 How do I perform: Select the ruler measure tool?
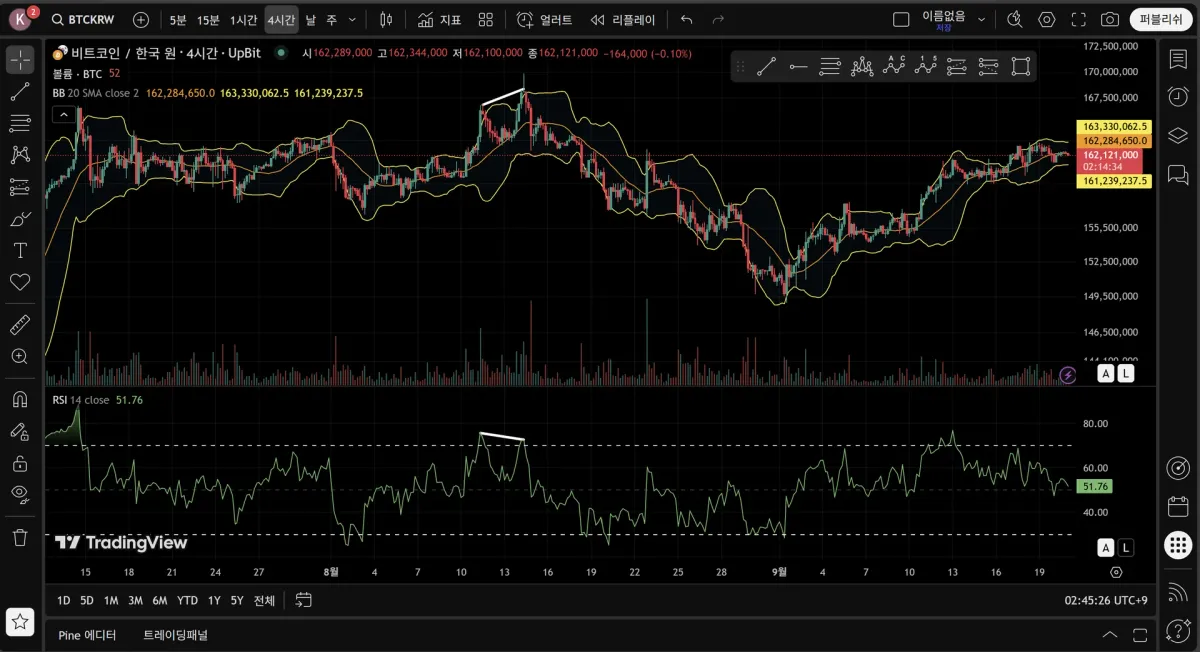click(20, 325)
